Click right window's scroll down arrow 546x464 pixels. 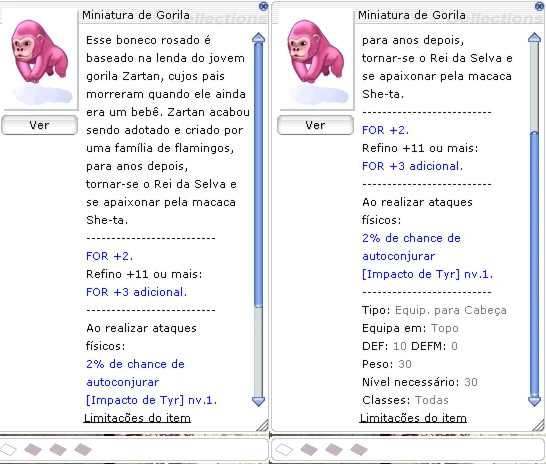(535, 401)
